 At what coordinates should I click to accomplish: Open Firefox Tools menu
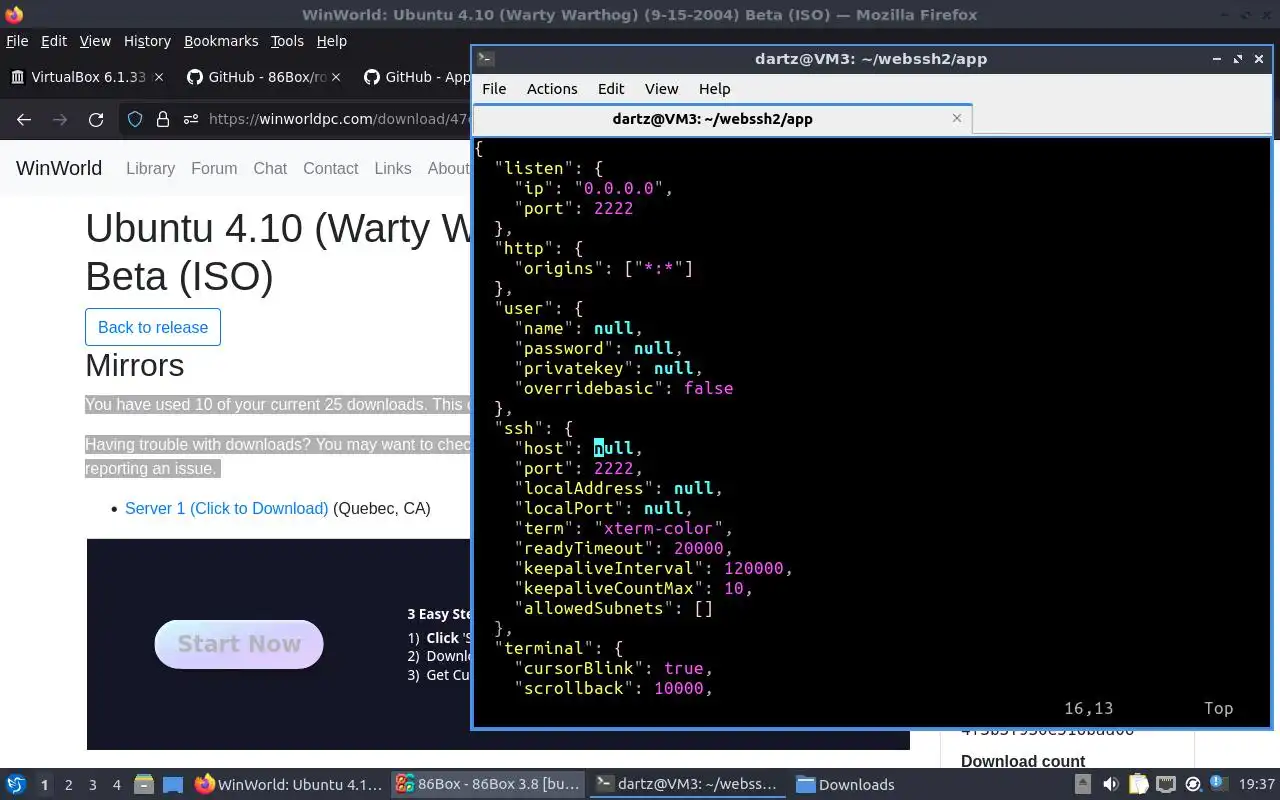(287, 41)
